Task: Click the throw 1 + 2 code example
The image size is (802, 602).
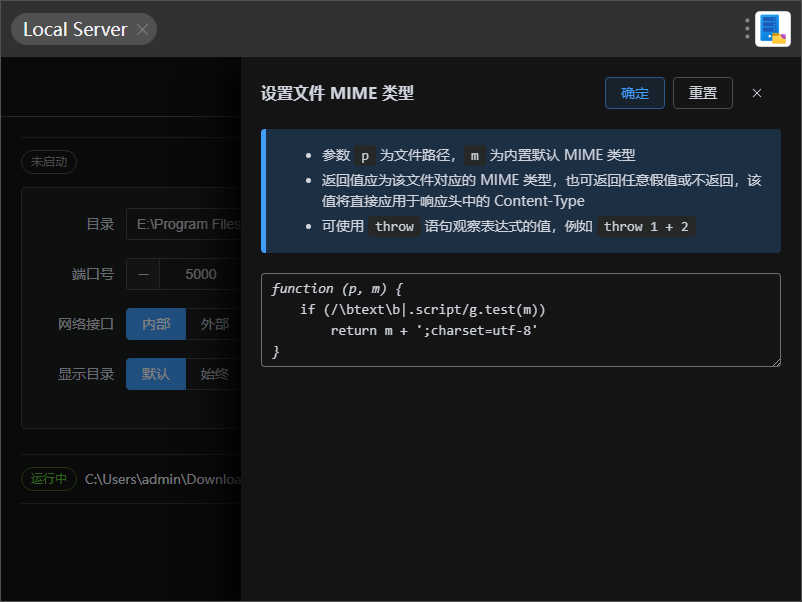Action: (646, 226)
